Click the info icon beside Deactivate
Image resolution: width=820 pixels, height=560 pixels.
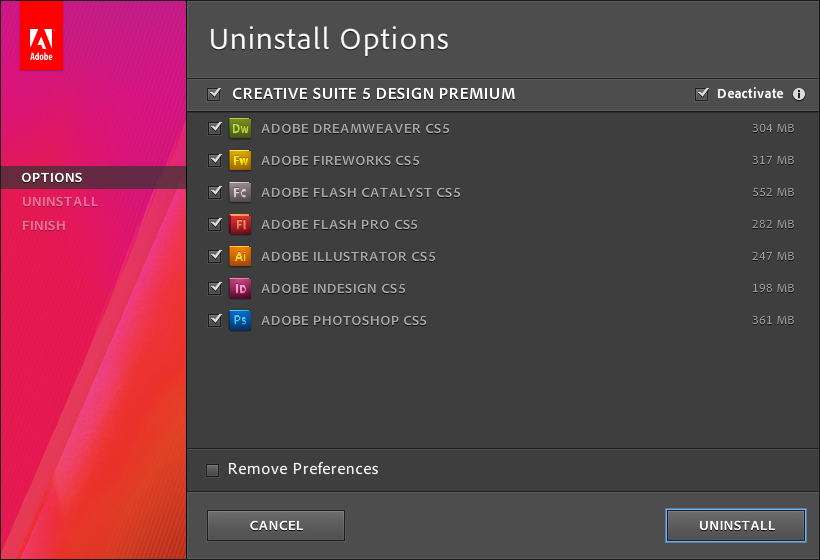click(x=799, y=94)
